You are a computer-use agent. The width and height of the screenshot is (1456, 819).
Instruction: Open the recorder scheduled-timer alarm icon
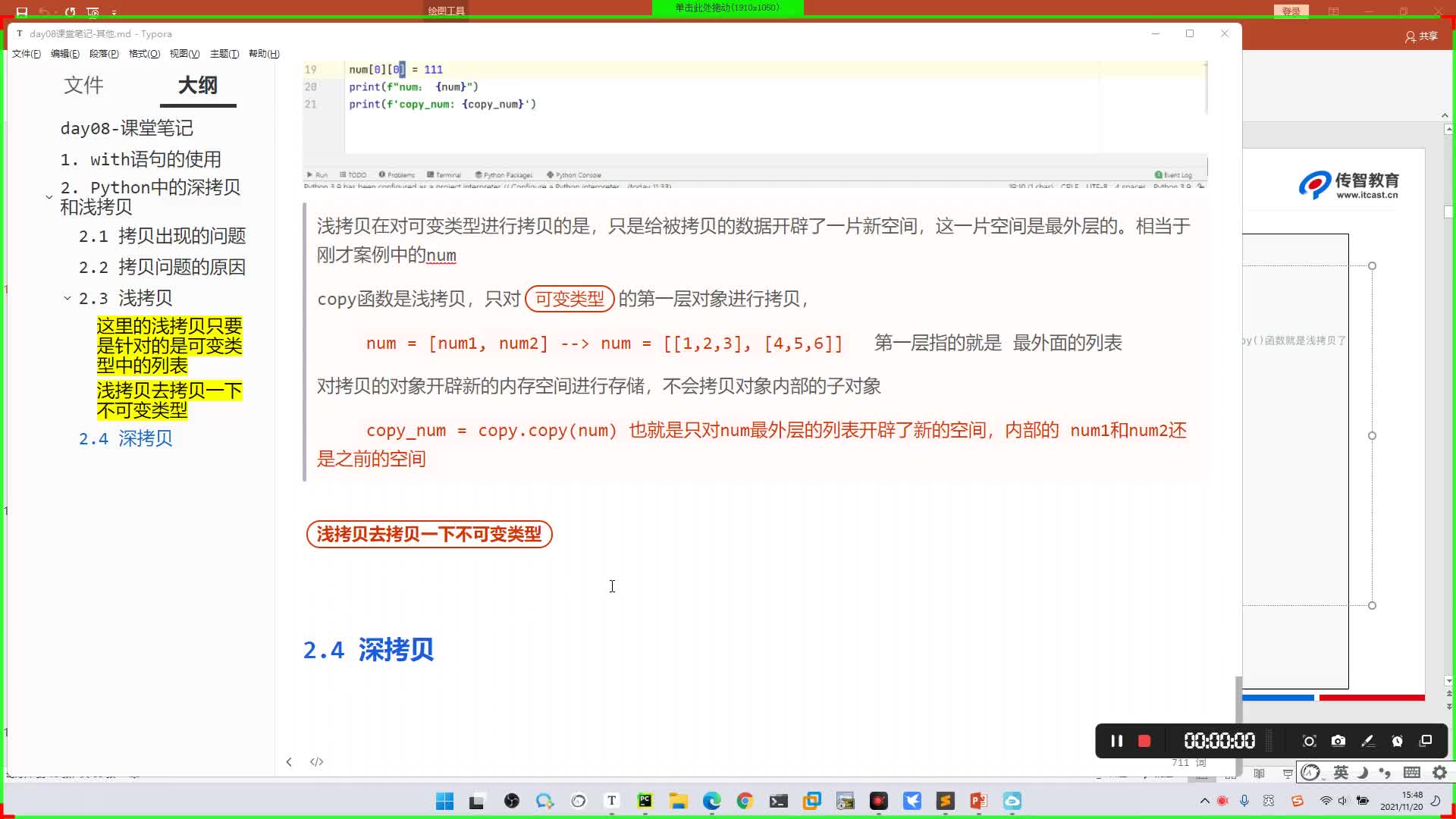pos(1397,741)
